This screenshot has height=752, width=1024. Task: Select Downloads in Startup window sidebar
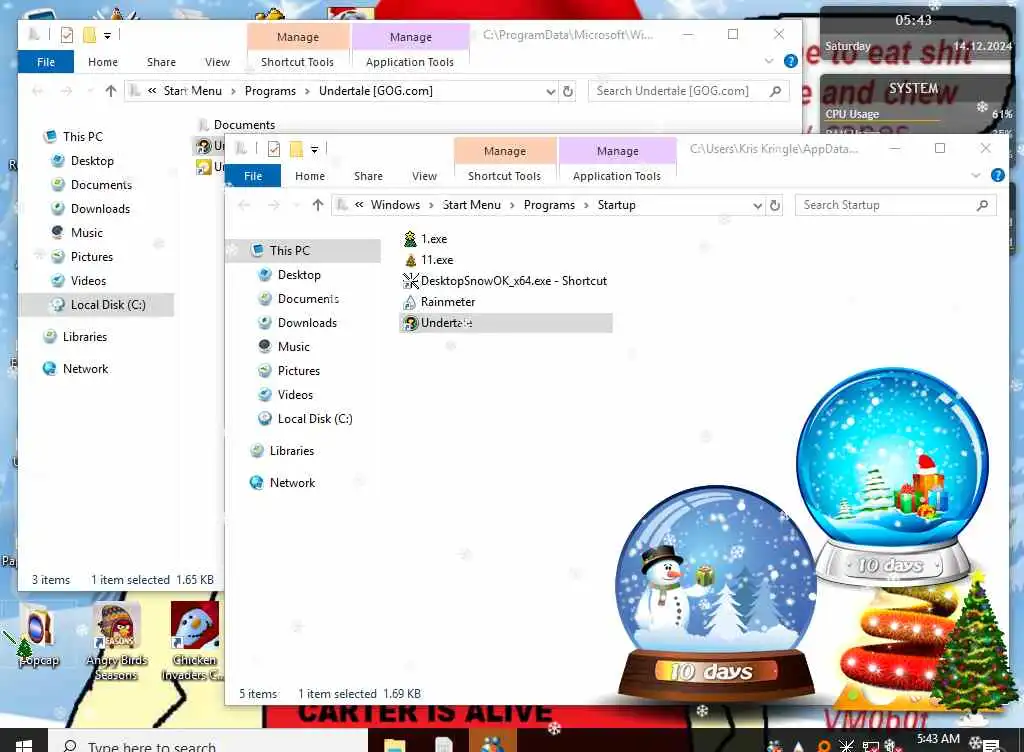(307, 322)
